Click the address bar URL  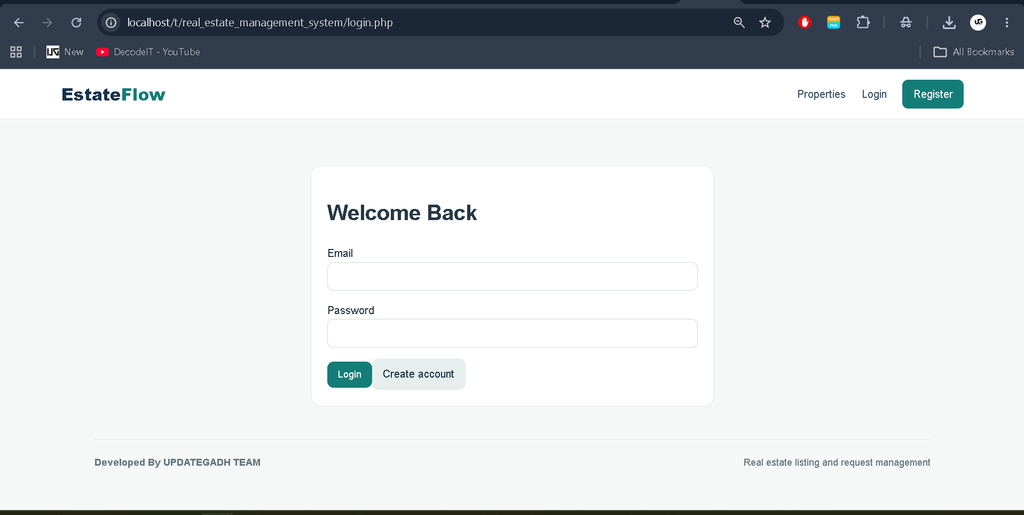[x=260, y=23]
